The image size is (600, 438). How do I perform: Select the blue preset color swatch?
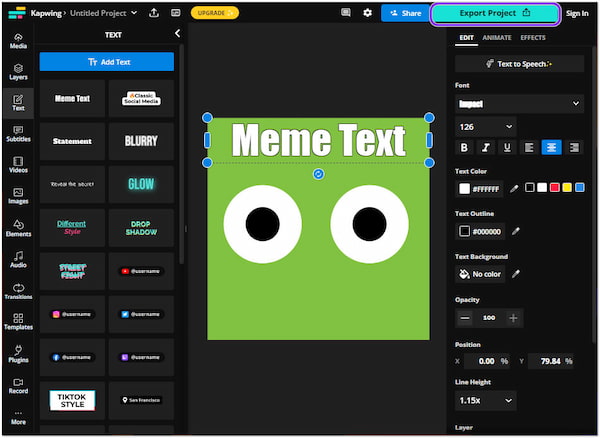pyautogui.click(x=580, y=187)
